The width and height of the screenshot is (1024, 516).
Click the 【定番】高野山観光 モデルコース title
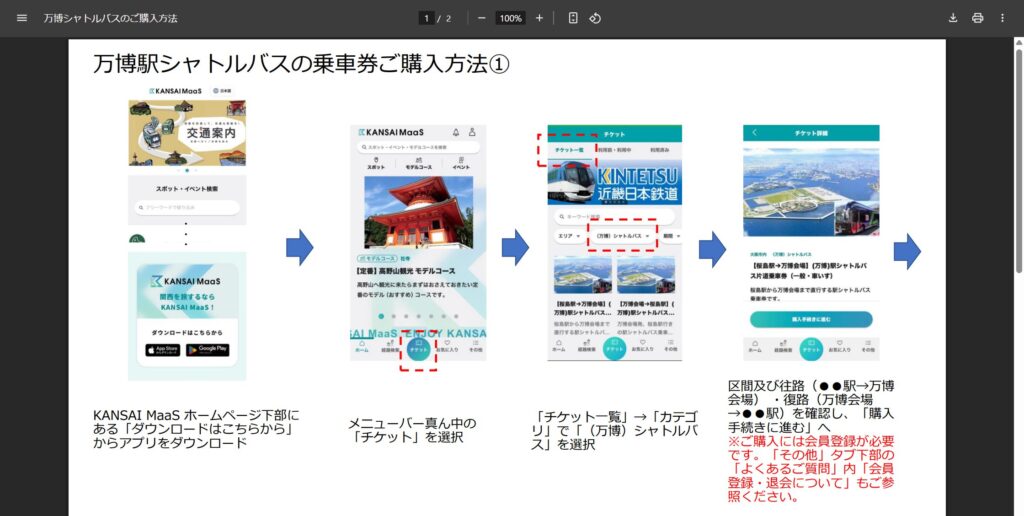[407, 270]
